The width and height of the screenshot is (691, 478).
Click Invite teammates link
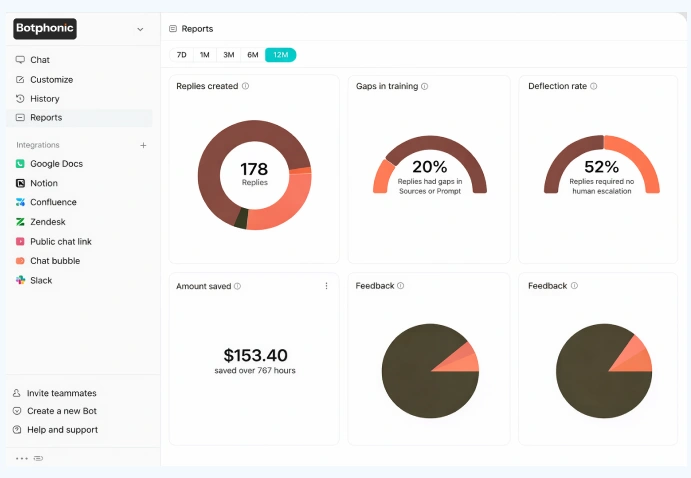(x=61, y=393)
